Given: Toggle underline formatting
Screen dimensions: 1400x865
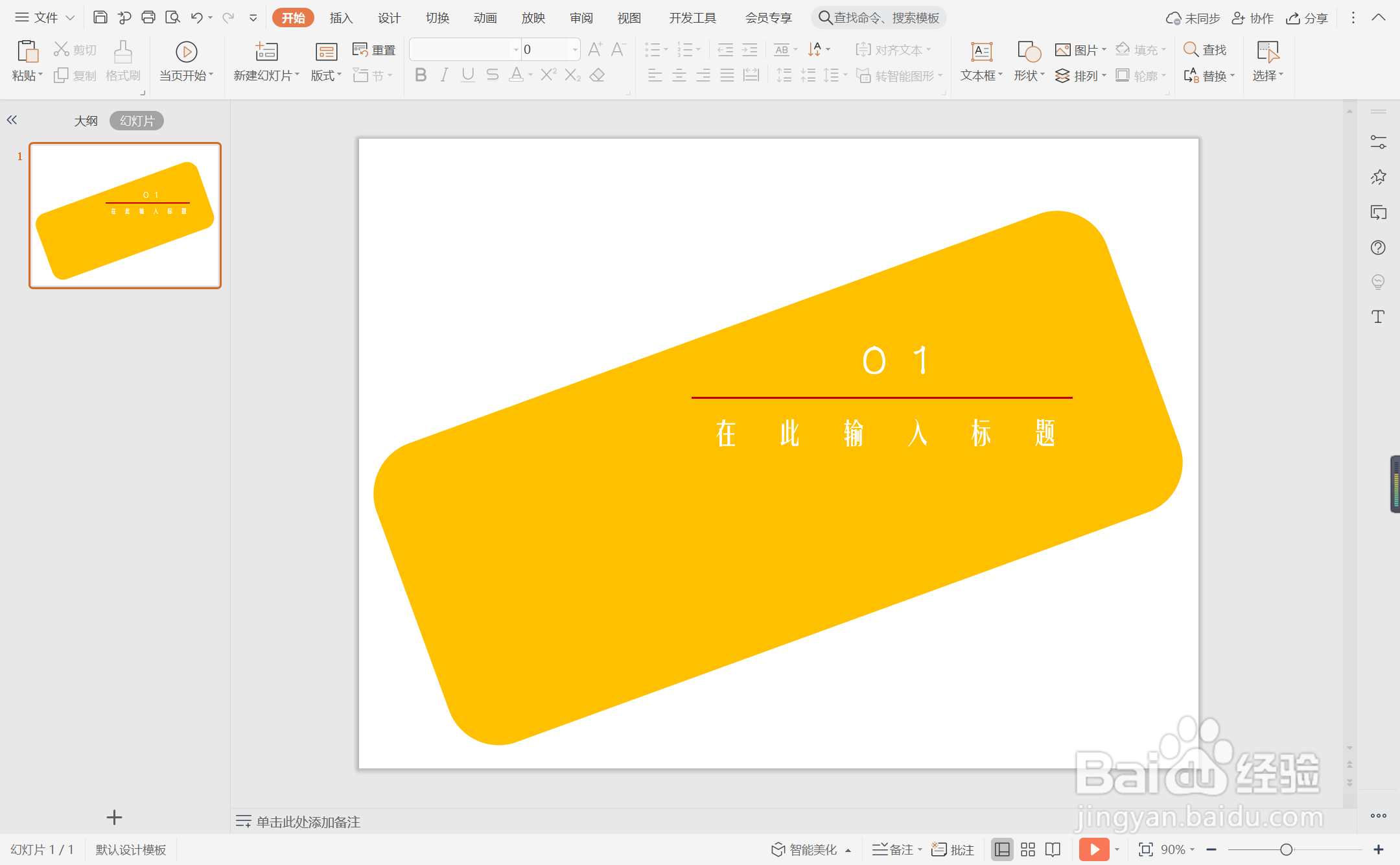Looking at the screenshot, I should pos(468,75).
